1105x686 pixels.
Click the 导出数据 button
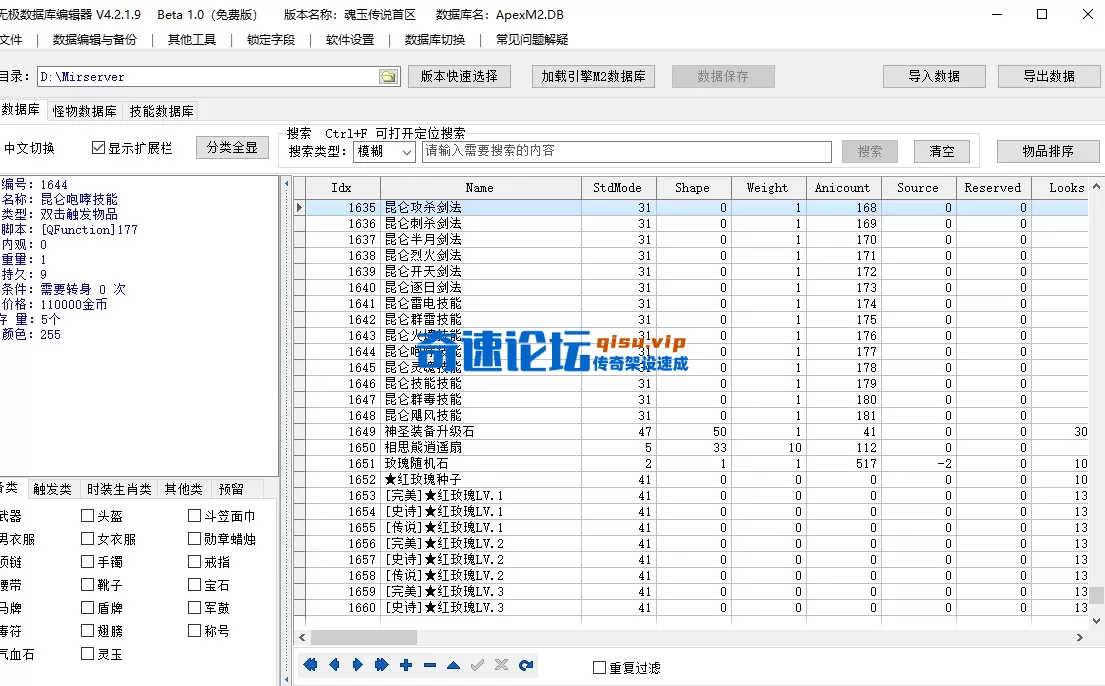[x=1049, y=75]
